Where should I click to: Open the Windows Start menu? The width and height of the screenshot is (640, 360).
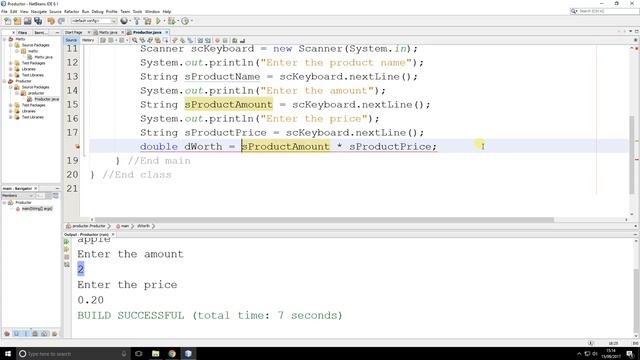(8, 353)
